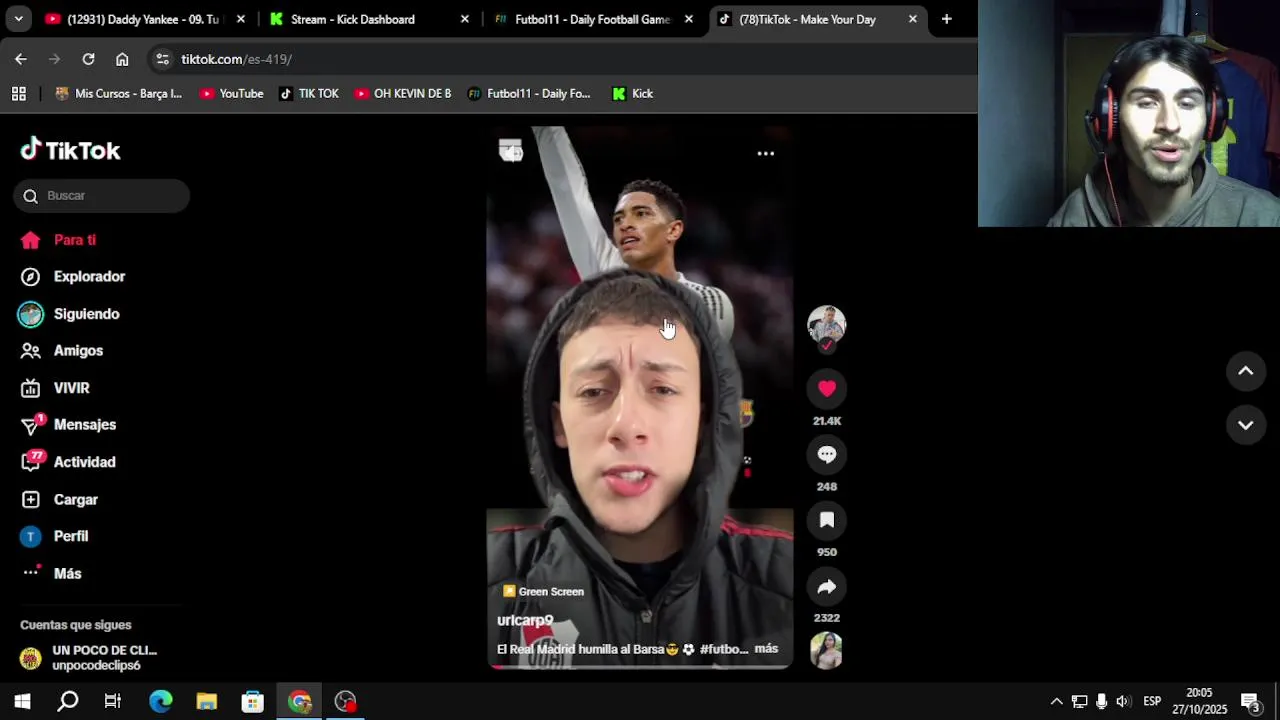1280x720 pixels.
Task: Close the Daddy Yankee YouTube tab
Action: (240, 19)
